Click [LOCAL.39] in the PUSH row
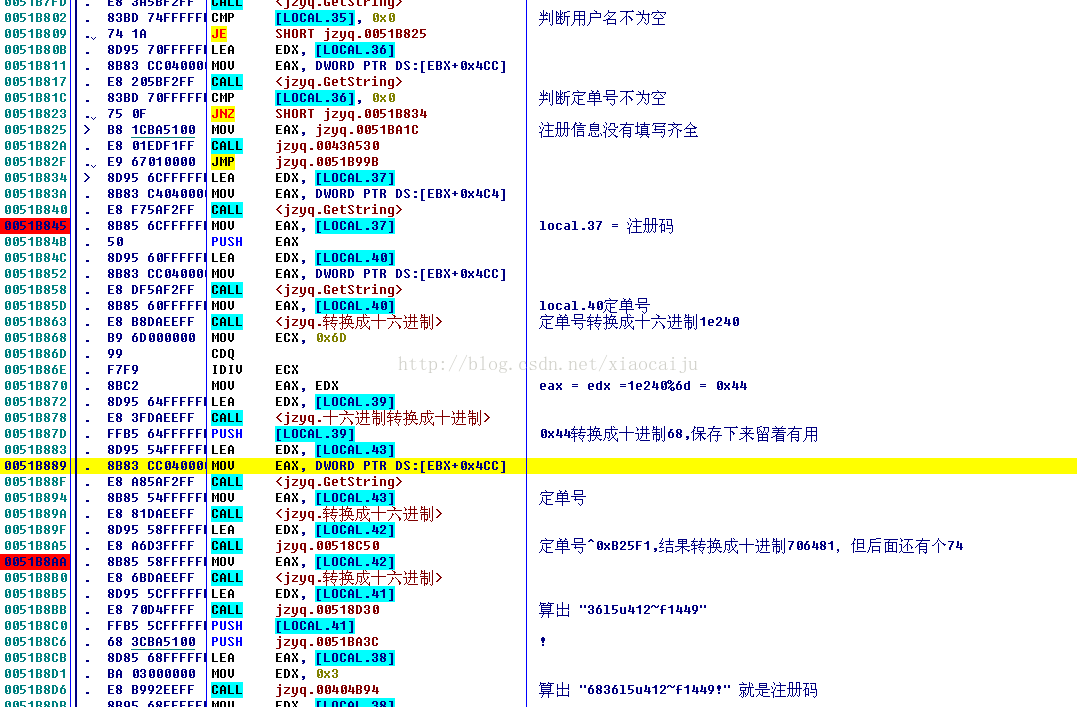Screen dimensions: 1077x707 pyautogui.click(x=315, y=434)
